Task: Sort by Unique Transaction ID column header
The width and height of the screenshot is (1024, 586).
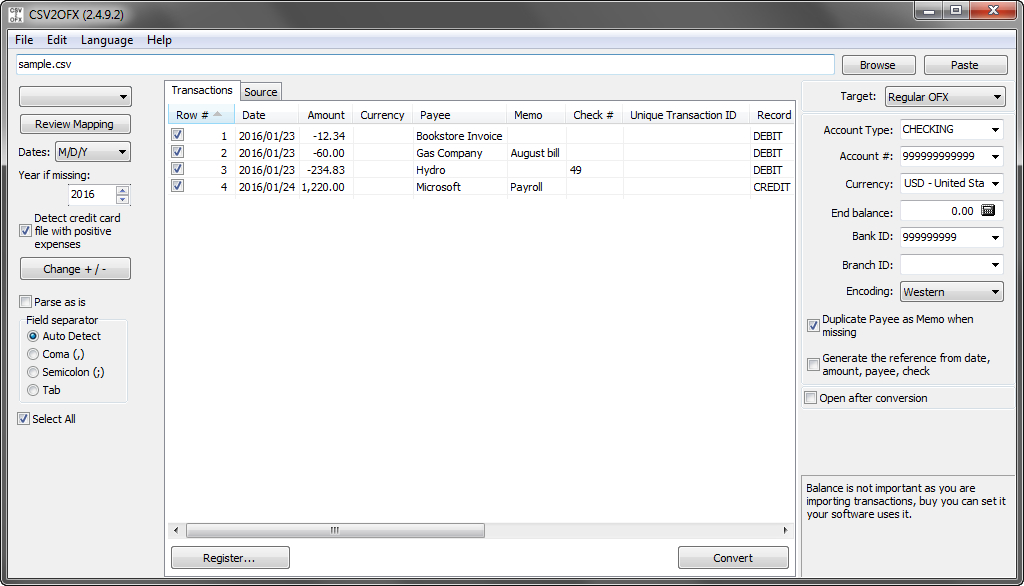Action: pyautogui.click(x=685, y=115)
